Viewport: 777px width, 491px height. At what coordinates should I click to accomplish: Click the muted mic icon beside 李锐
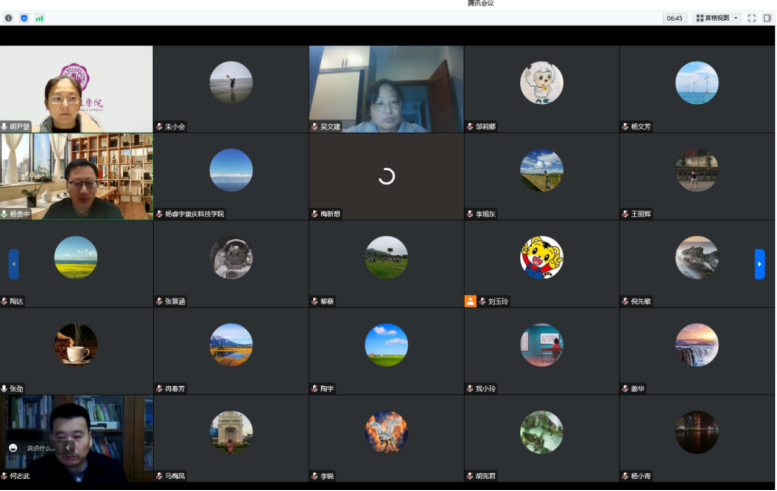(314, 476)
